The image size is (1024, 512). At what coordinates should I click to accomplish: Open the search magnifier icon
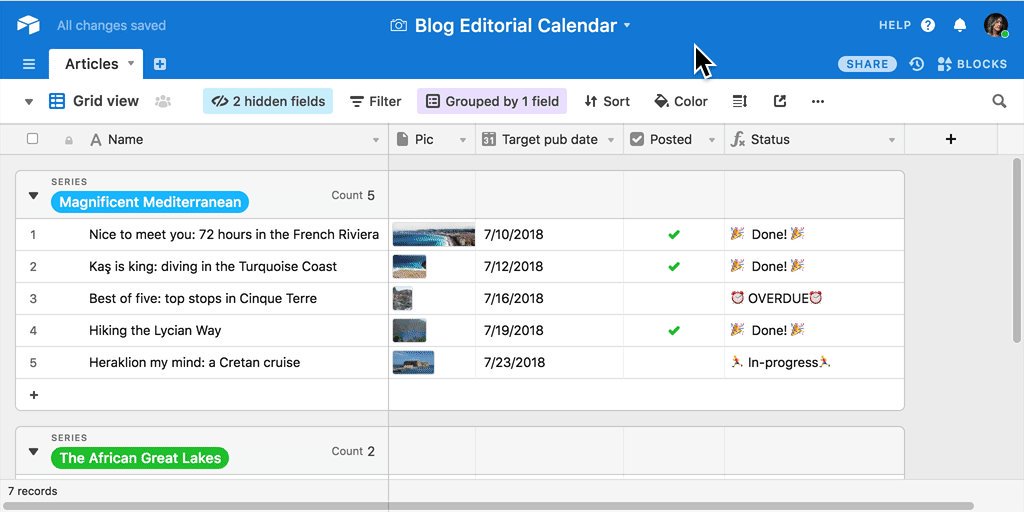(x=998, y=101)
